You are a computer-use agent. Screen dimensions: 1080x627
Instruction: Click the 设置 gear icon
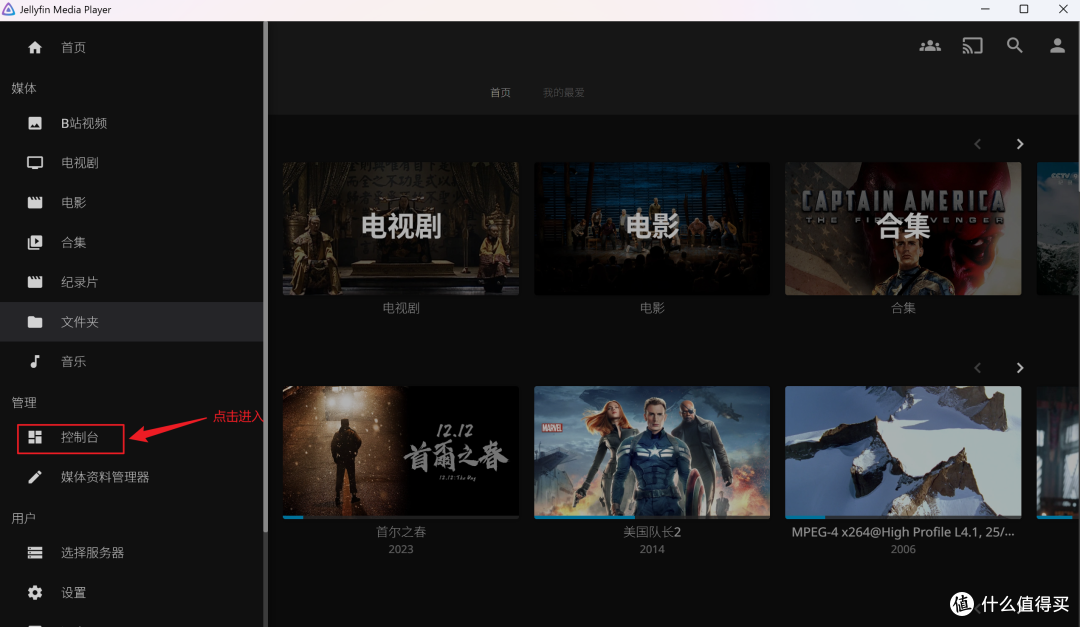(x=34, y=593)
